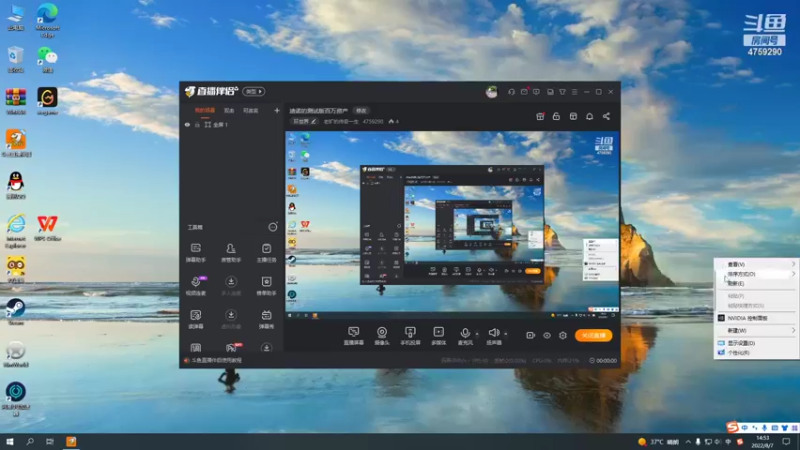Open the Windows Start menu

10,442
